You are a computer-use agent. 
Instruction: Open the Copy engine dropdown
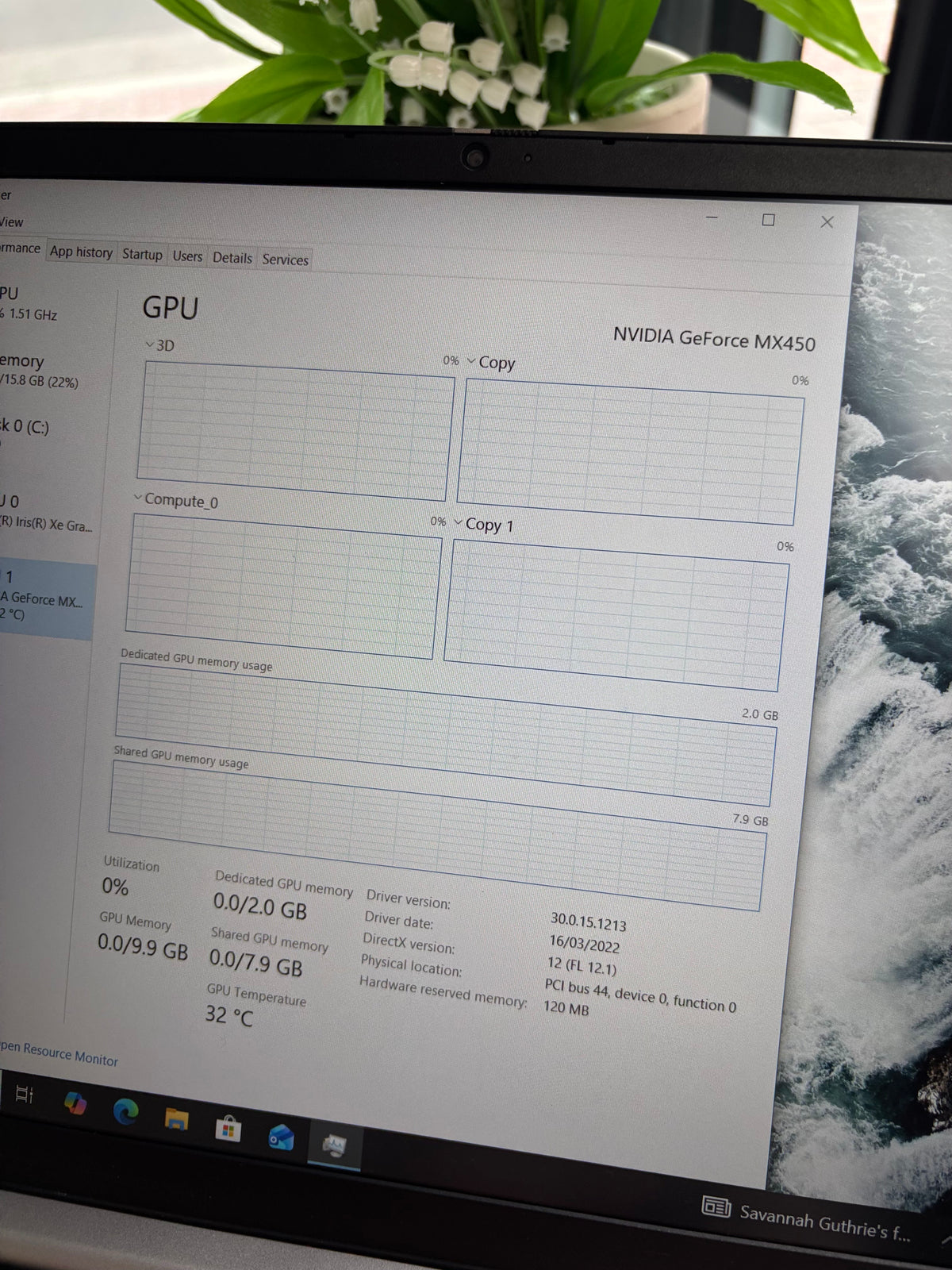click(x=471, y=361)
